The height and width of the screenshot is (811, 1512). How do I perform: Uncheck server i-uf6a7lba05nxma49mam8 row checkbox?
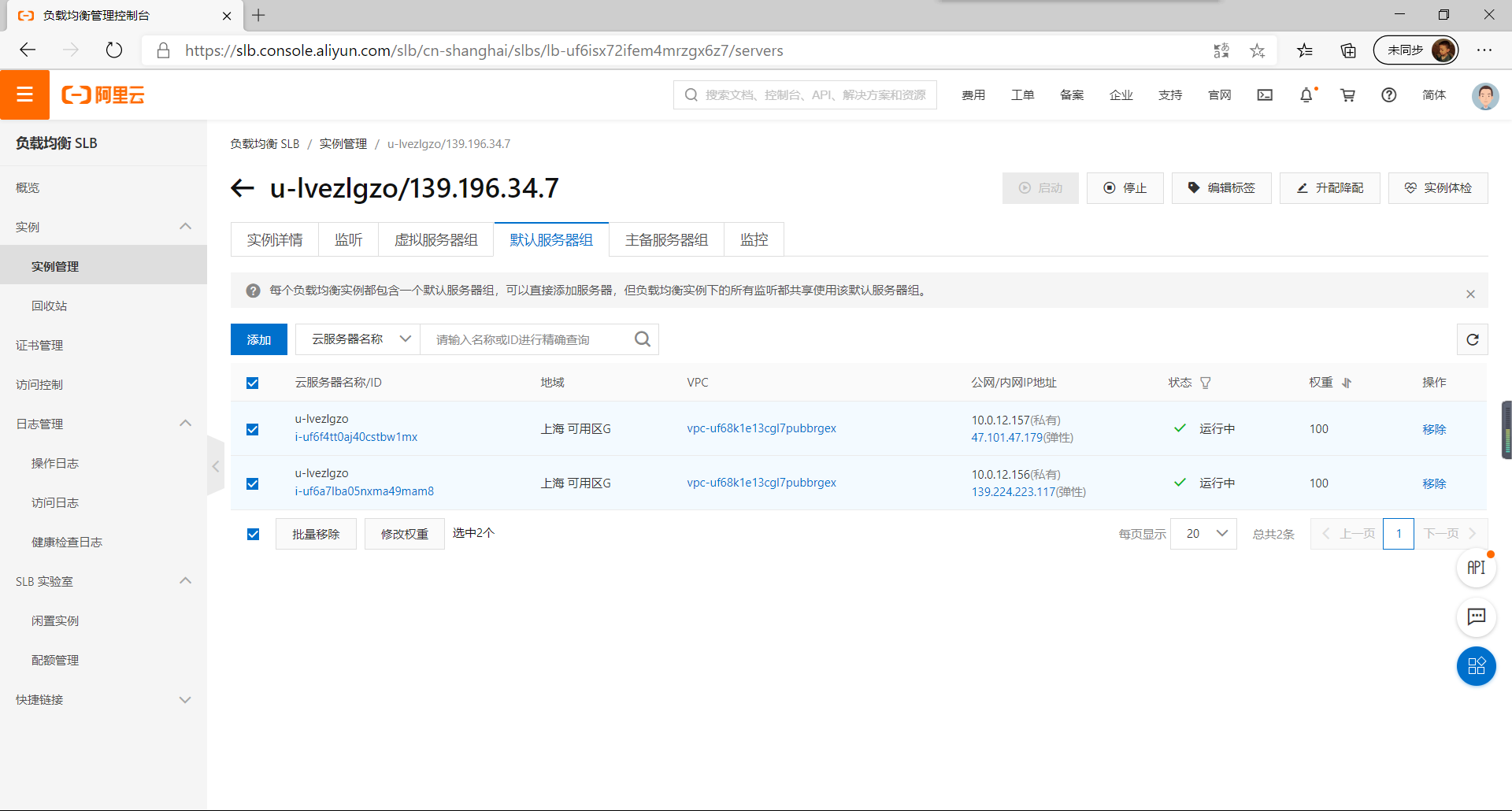tap(252, 483)
